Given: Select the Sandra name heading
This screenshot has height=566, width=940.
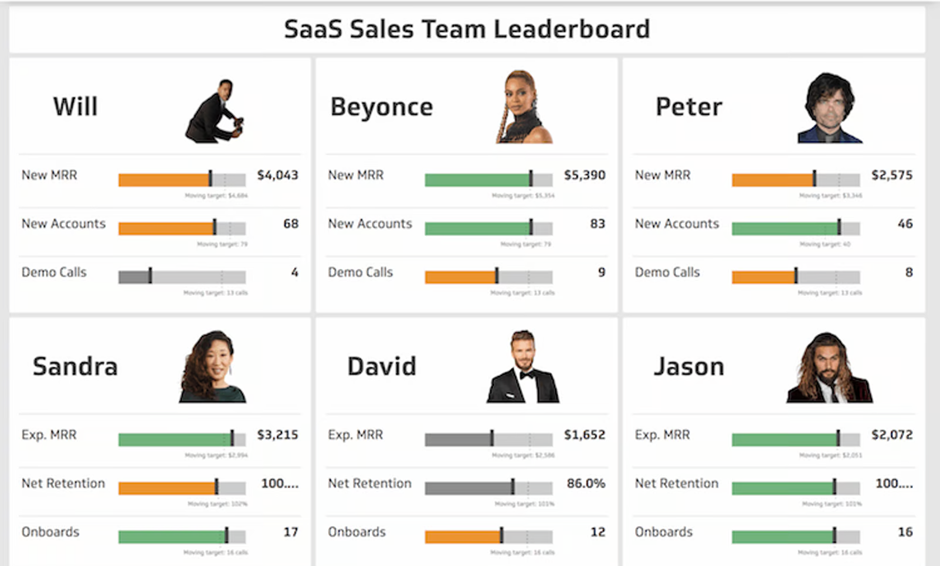Looking at the screenshot, I should pos(75,366).
